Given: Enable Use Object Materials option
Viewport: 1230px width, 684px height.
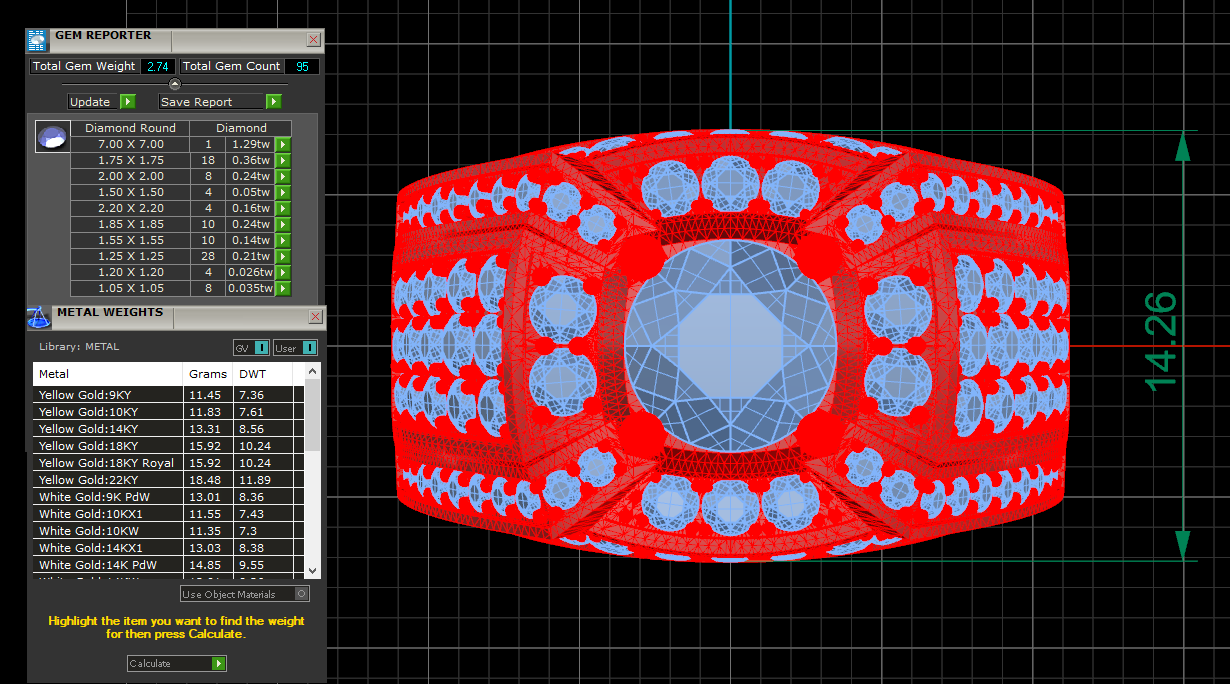Looking at the screenshot, I should [x=302, y=594].
